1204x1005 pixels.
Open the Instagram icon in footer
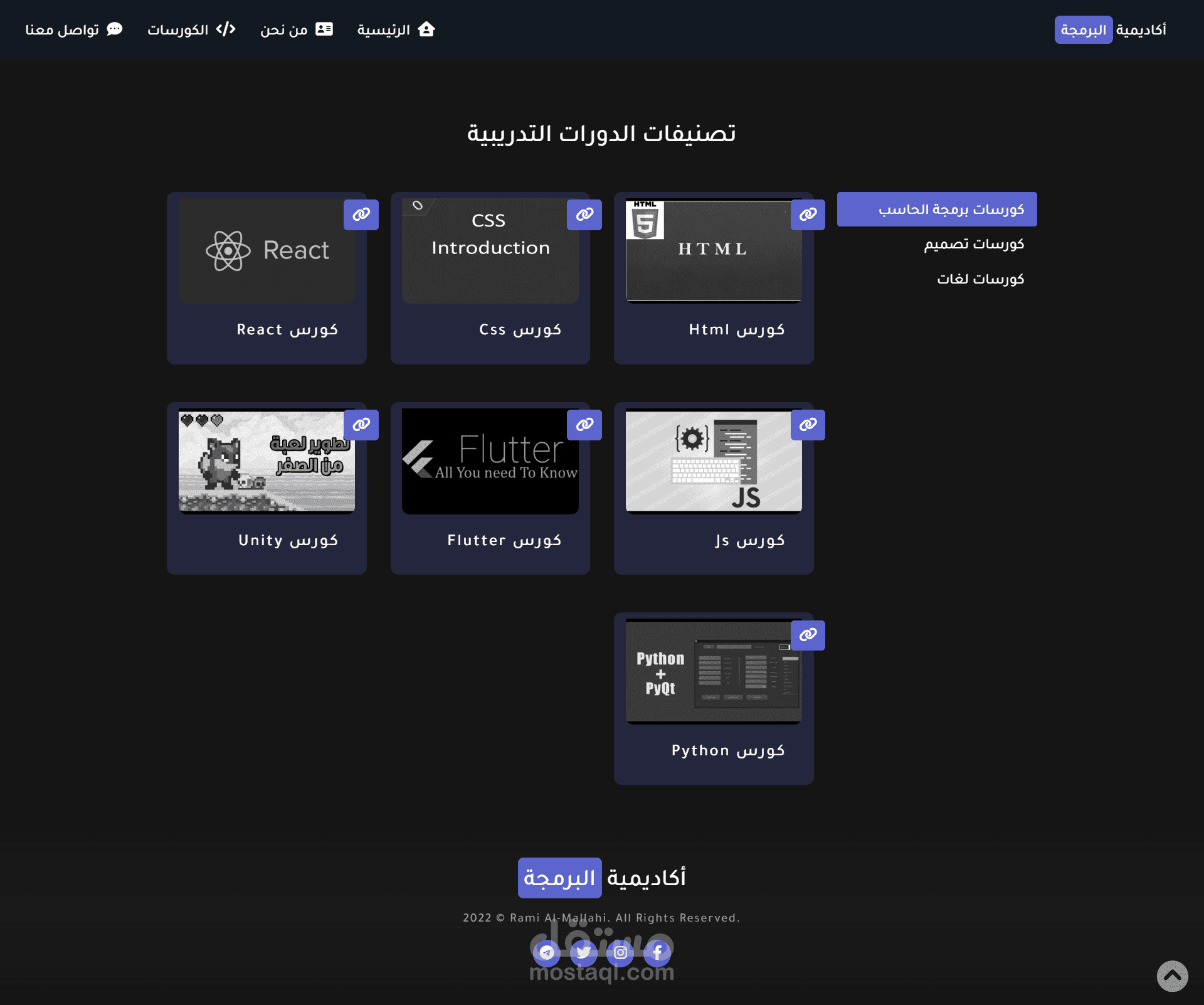pyautogui.click(x=620, y=952)
